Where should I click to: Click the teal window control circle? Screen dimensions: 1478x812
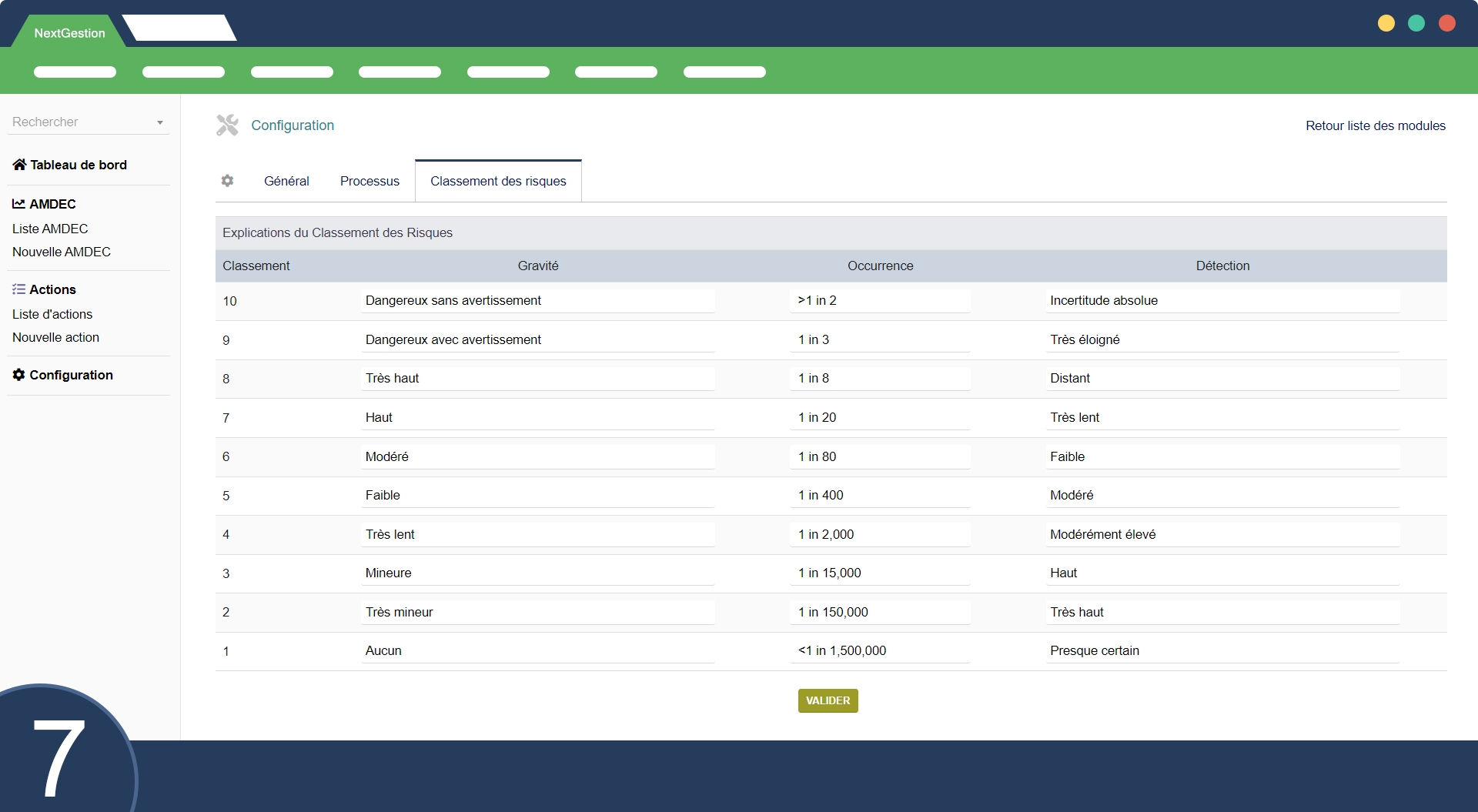[x=1416, y=23]
